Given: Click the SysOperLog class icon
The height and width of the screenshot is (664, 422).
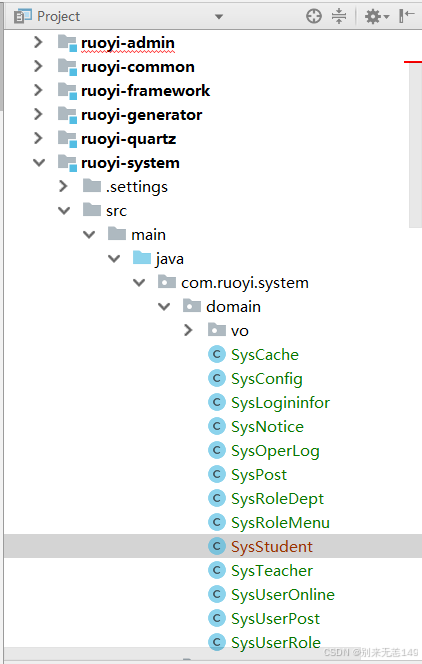Looking at the screenshot, I should 217,450.
